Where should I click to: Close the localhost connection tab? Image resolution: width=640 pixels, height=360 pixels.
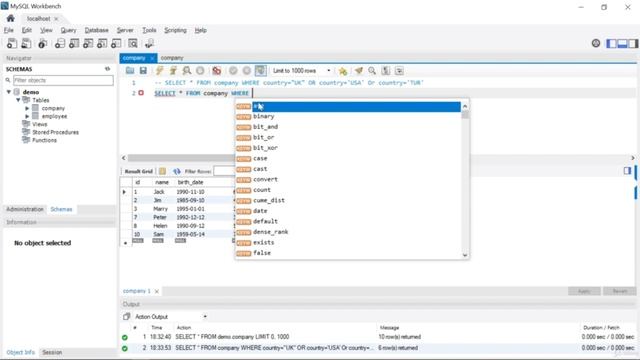coord(56,19)
